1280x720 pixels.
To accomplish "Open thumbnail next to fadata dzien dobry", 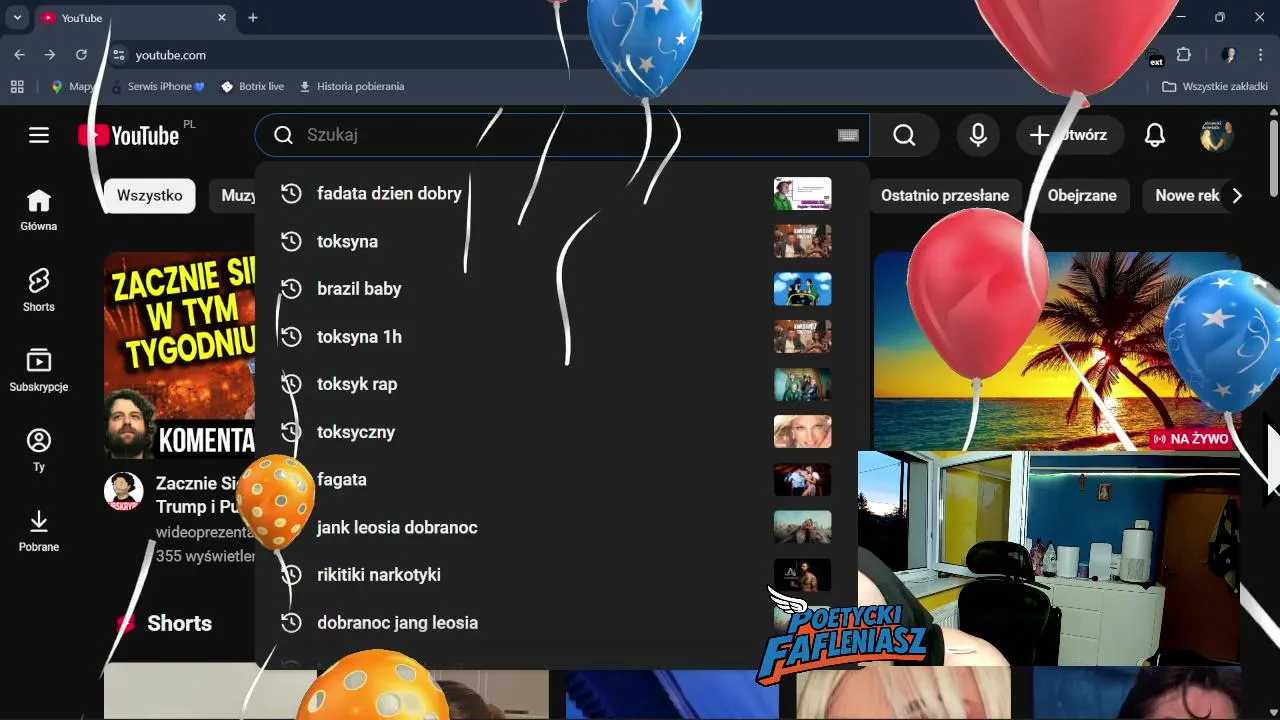I will click(802, 193).
